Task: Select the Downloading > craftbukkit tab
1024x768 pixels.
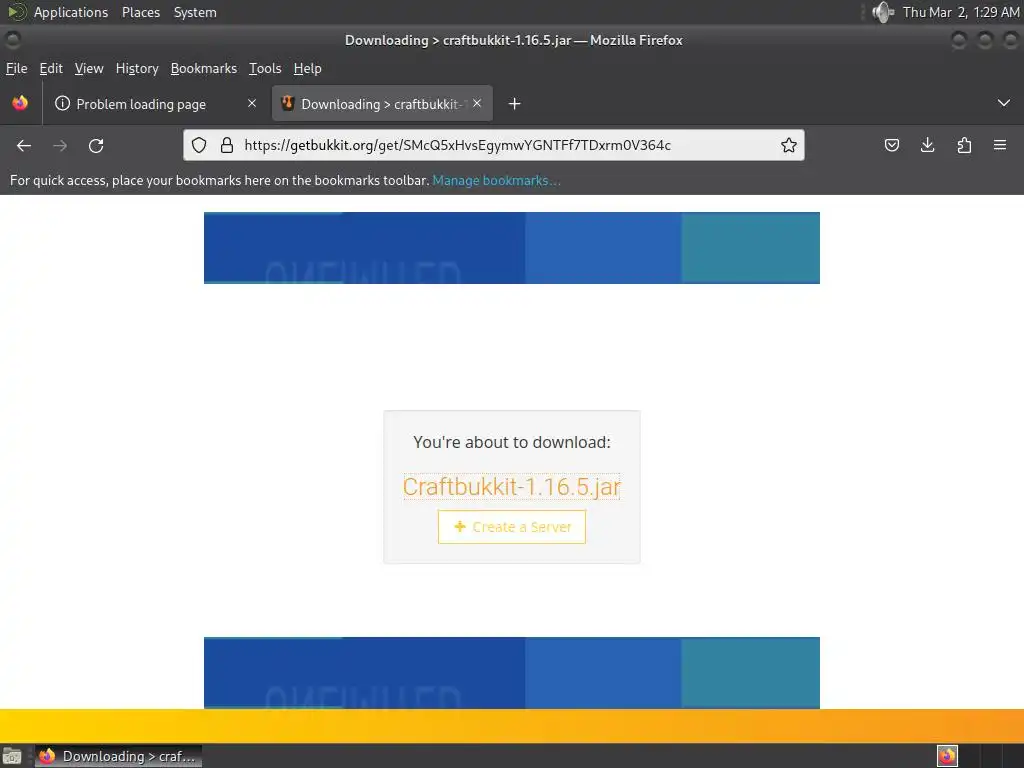Action: [382, 103]
